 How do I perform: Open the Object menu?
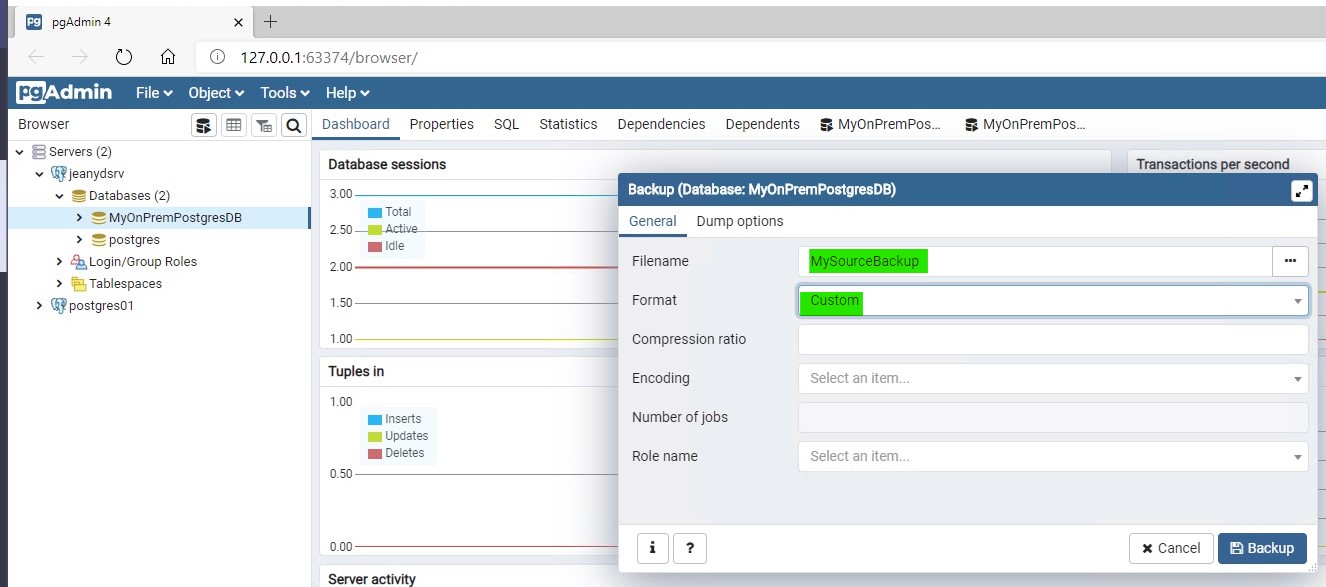click(x=216, y=93)
